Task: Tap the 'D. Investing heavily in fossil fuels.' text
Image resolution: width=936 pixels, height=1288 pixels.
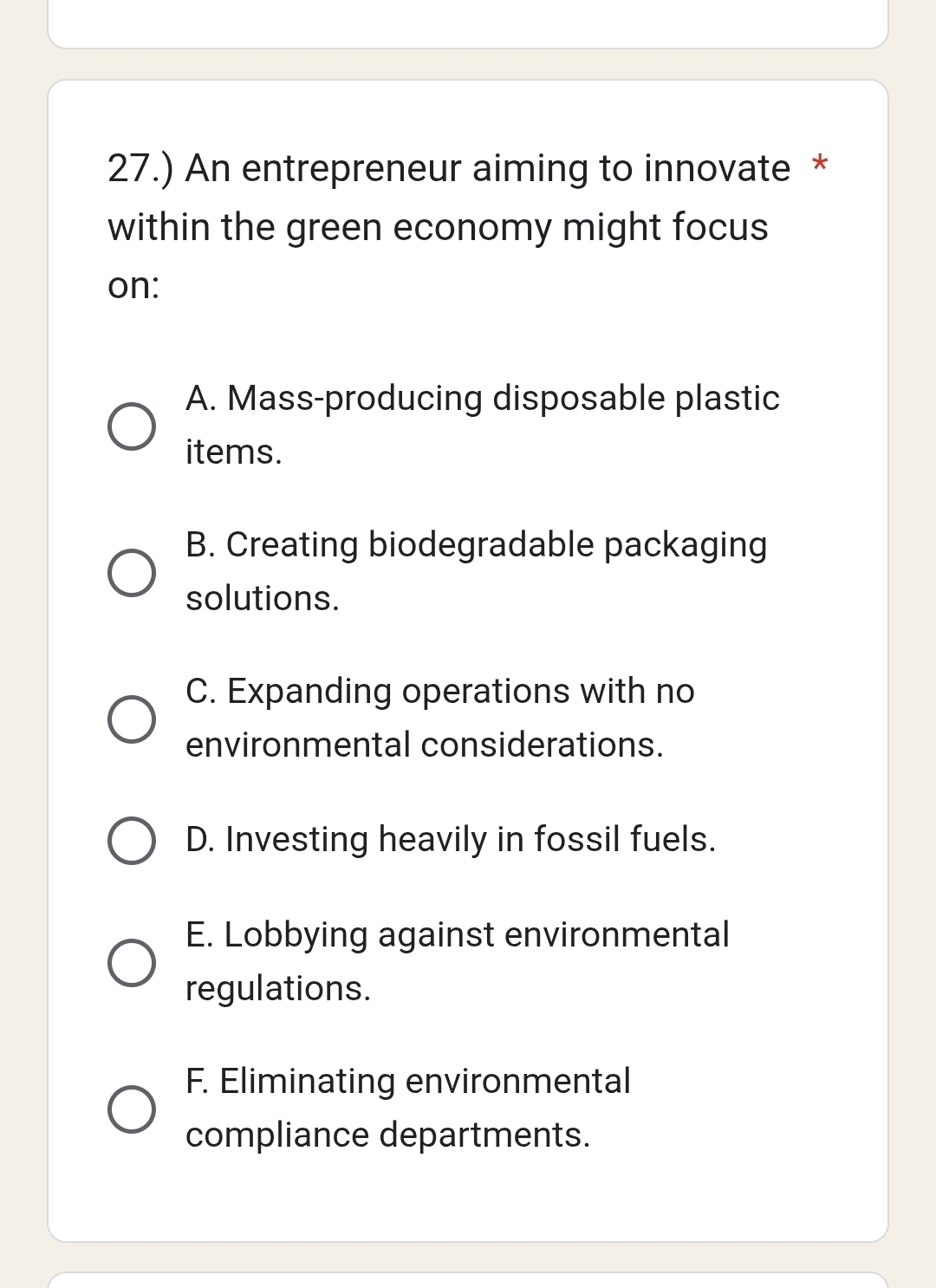Action: (x=451, y=840)
